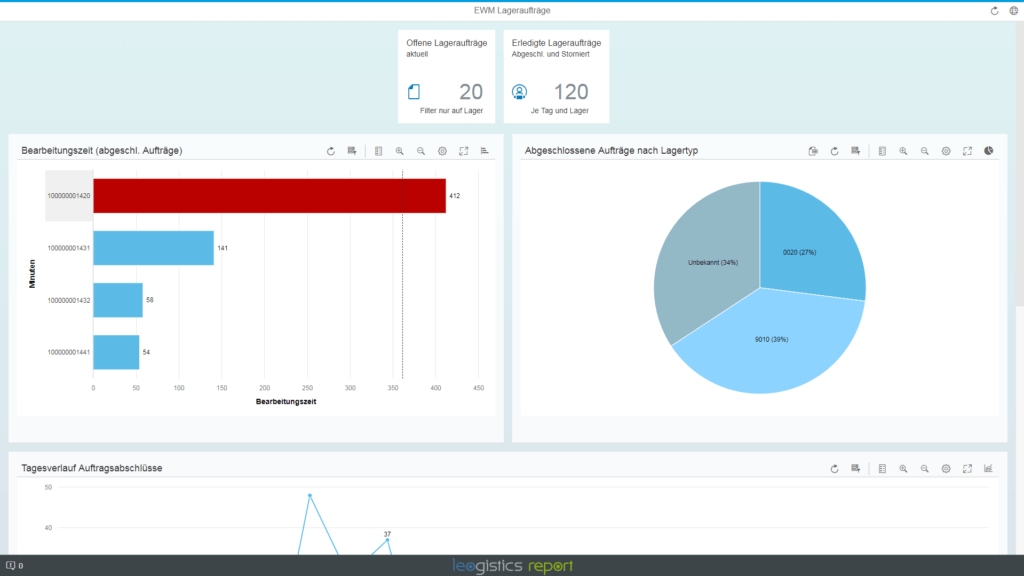Screen dimensions: 1024x576
Task: Select the bar for order 100000001431
Action: point(153,248)
